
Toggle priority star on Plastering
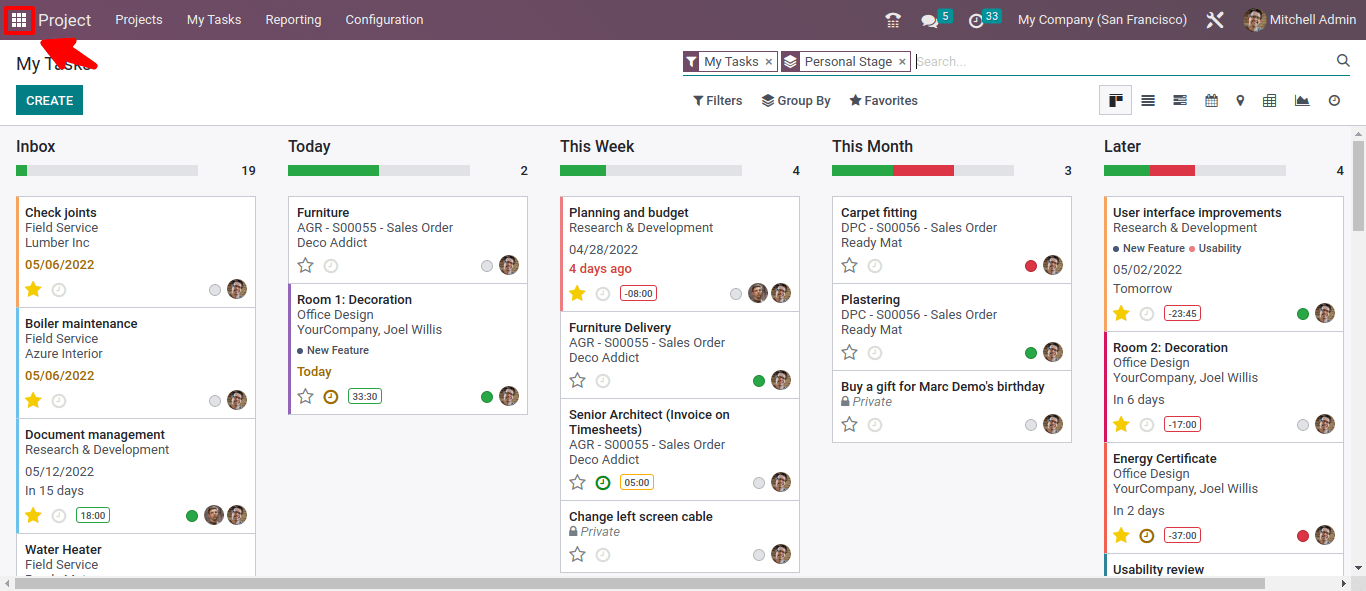849,352
